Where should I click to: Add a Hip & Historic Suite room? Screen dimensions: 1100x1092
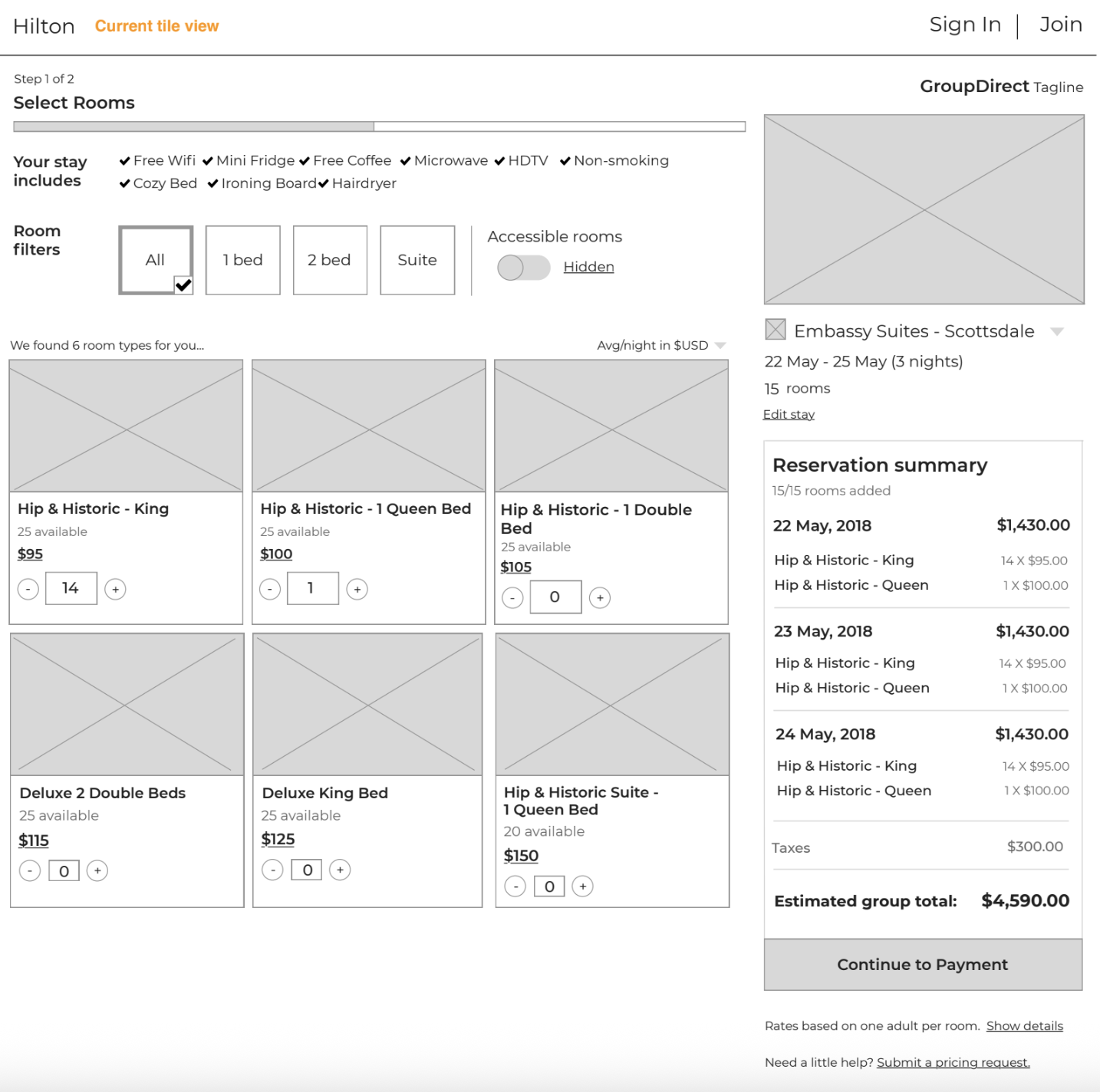point(583,886)
